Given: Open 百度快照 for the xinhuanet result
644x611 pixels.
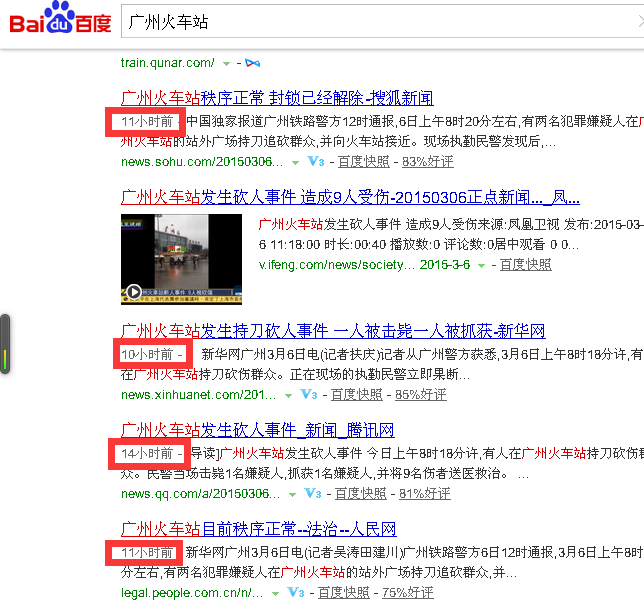Looking at the screenshot, I should coord(356,395).
